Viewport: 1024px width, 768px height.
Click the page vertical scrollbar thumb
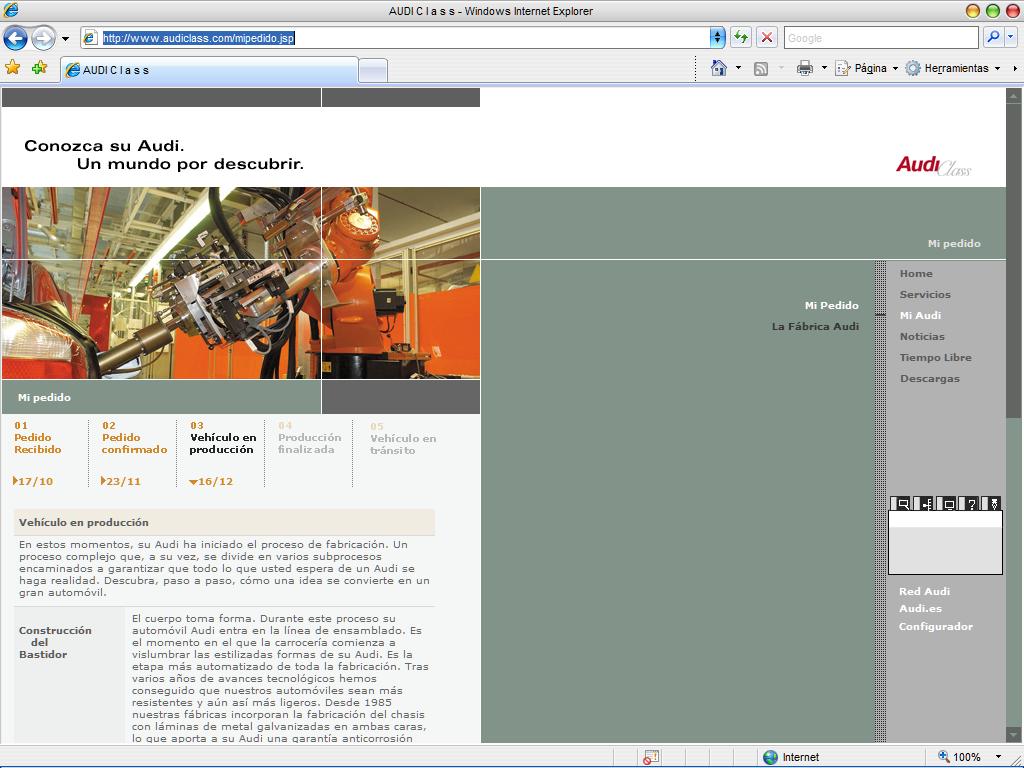point(1013,261)
